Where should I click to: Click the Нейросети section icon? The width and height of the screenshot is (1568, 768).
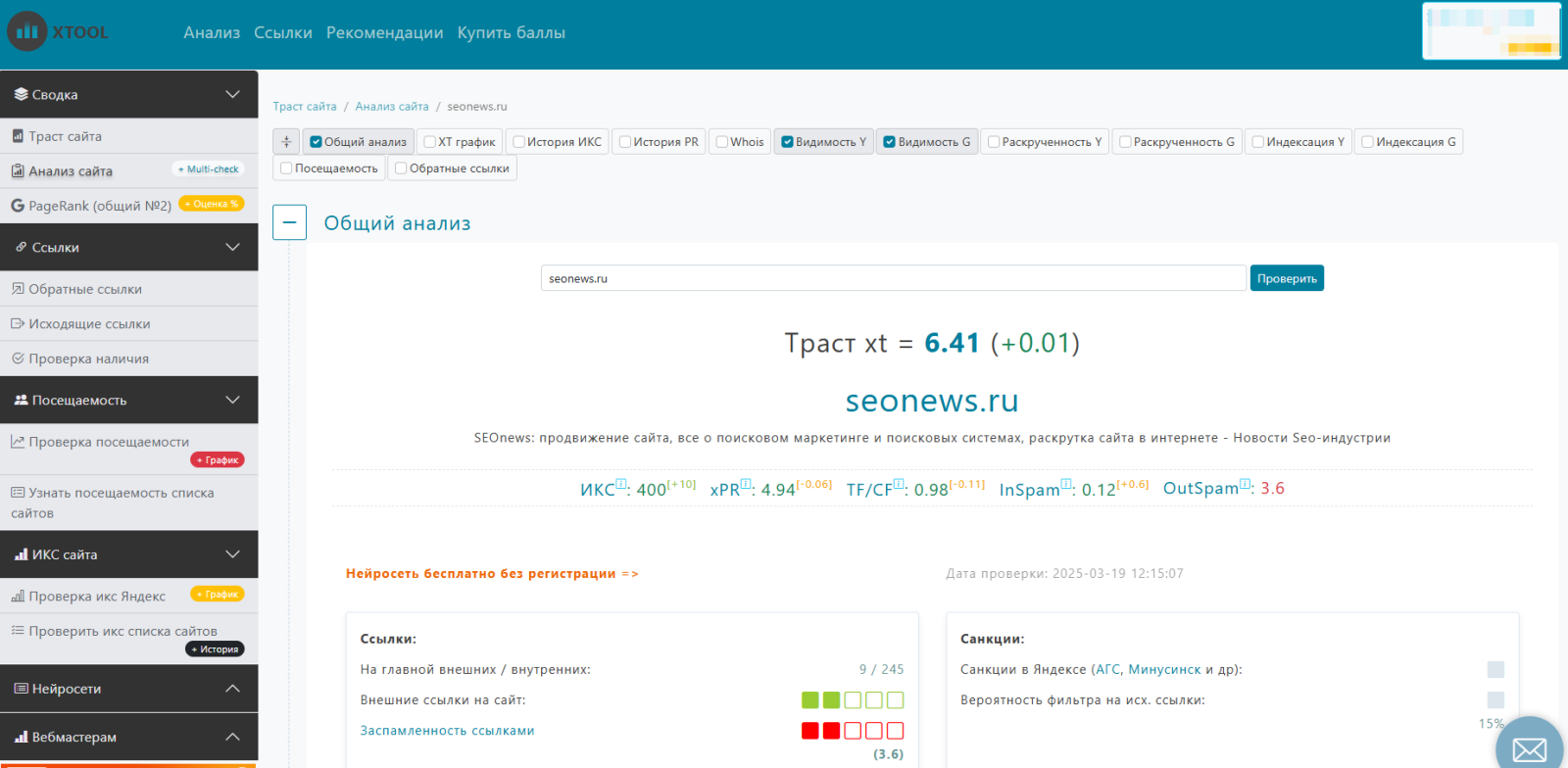click(21, 689)
